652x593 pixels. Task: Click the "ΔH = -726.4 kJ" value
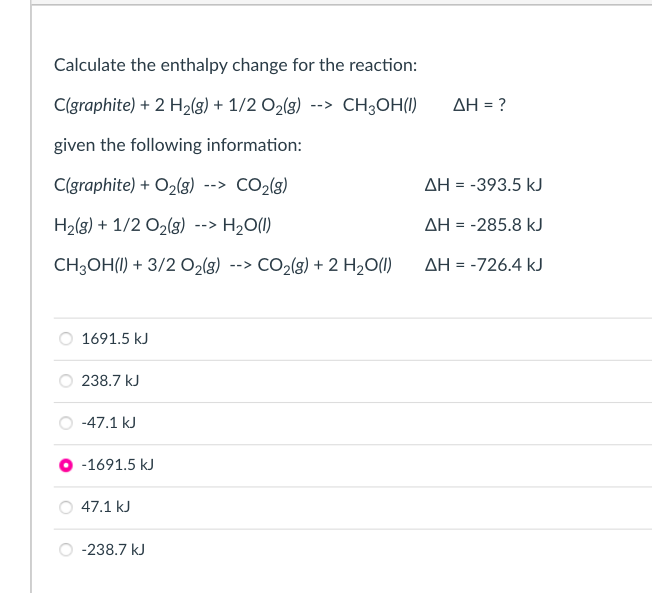click(484, 264)
